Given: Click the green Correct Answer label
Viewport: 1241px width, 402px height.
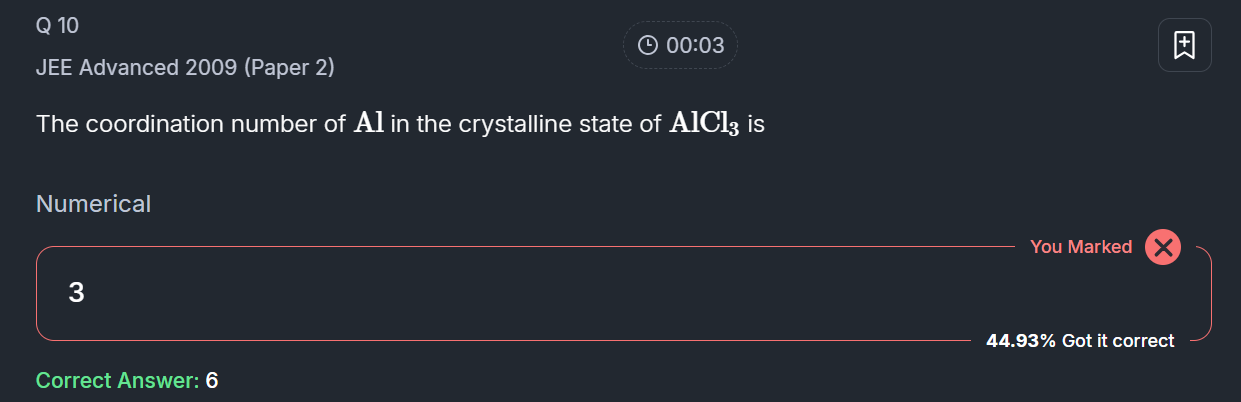Looking at the screenshot, I should click(117, 381).
